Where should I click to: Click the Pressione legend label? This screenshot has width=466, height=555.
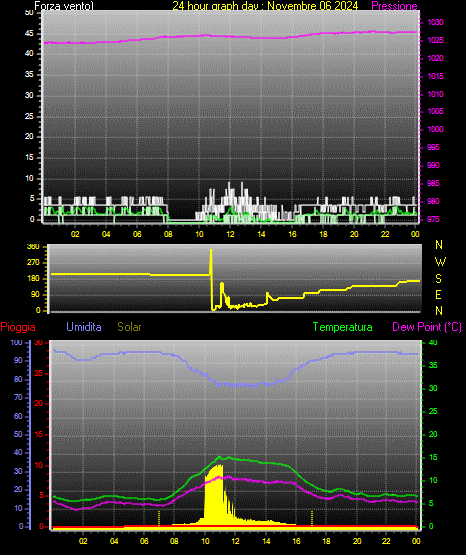tap(394, 5)
